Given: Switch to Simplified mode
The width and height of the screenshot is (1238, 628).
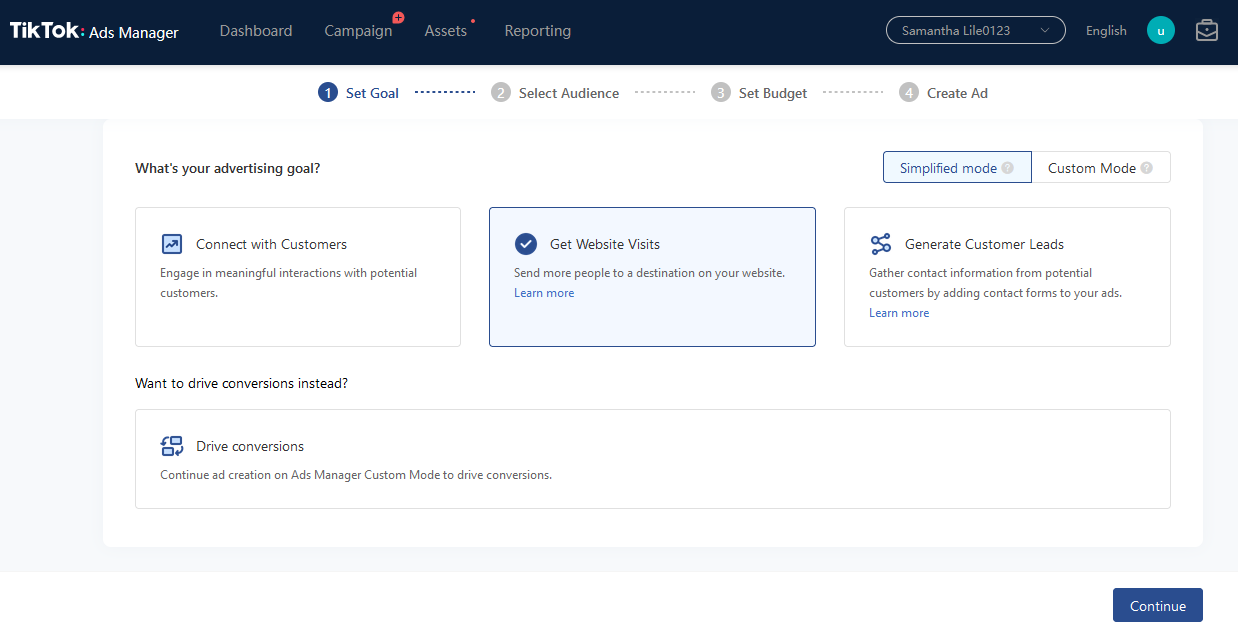Looking at the screenshot, I should point(947,168).
